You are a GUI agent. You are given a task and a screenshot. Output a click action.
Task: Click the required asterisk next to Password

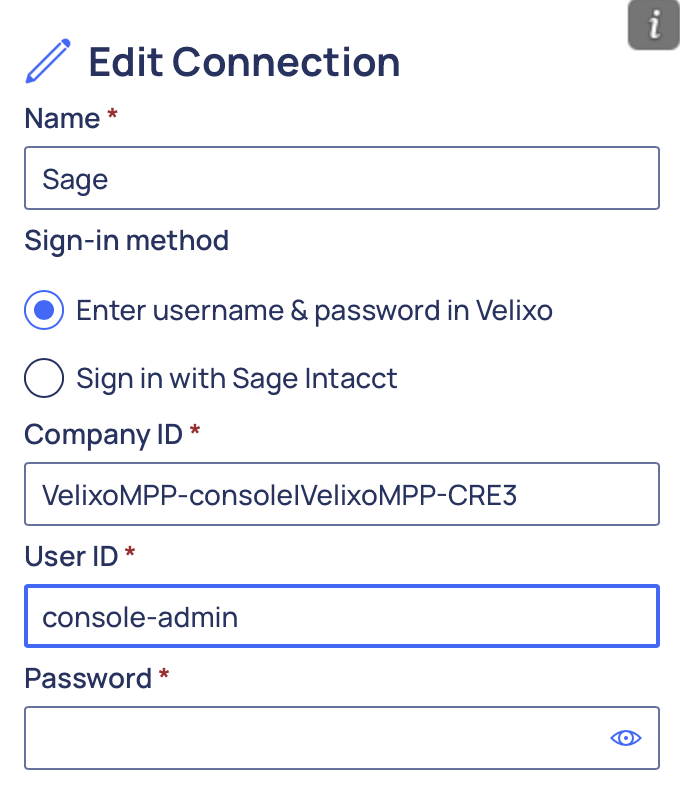coord(164,675)
